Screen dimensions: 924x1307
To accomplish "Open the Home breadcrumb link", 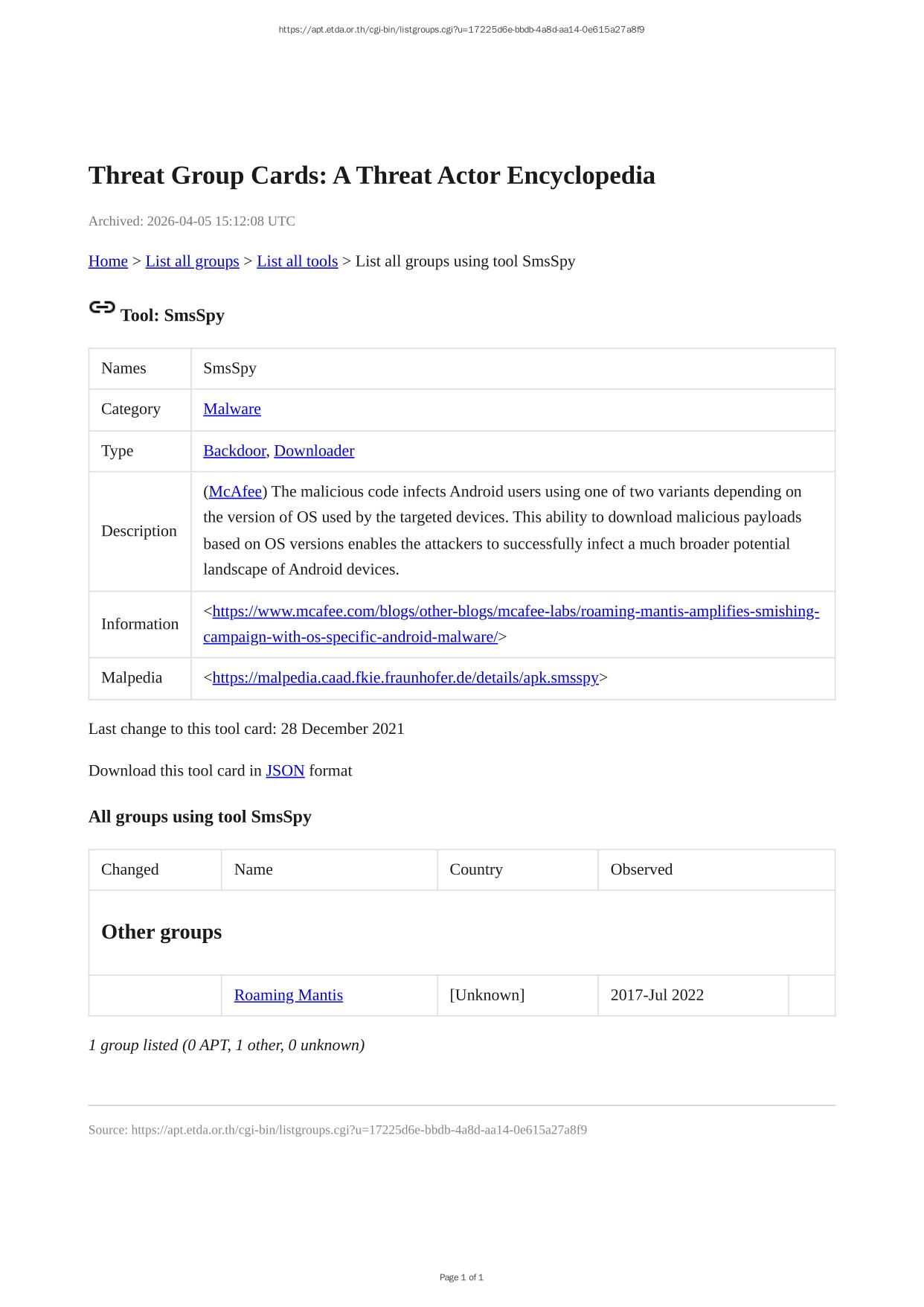I will (x=108, y=261).
